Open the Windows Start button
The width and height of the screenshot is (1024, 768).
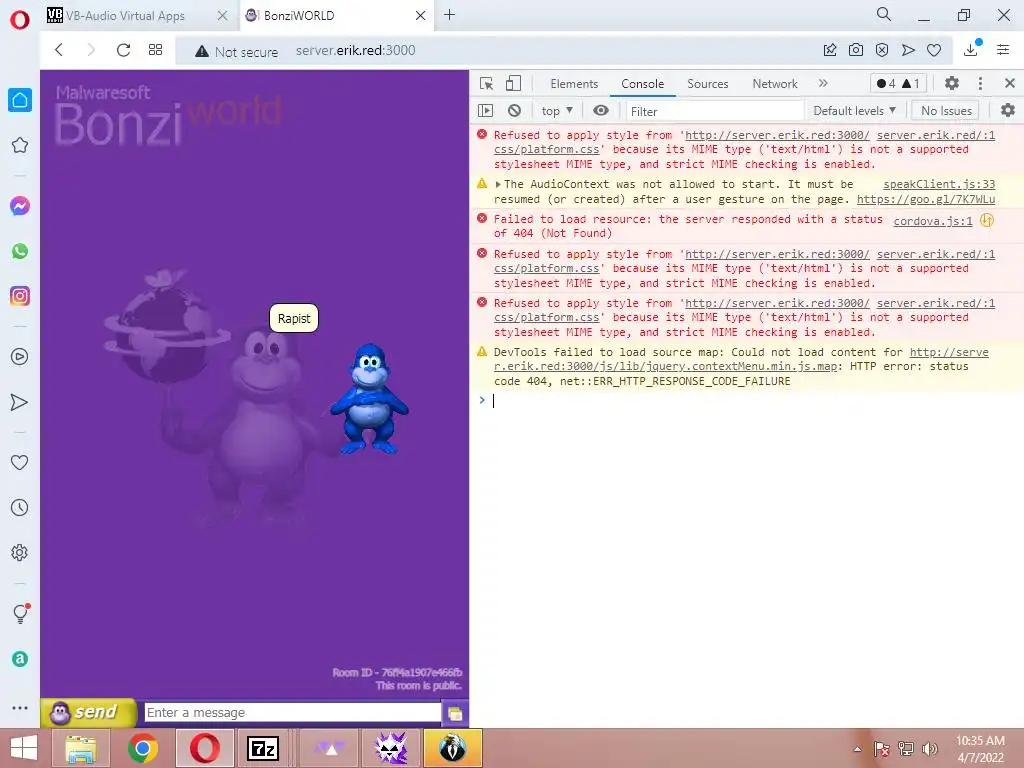tap(24, 748)
